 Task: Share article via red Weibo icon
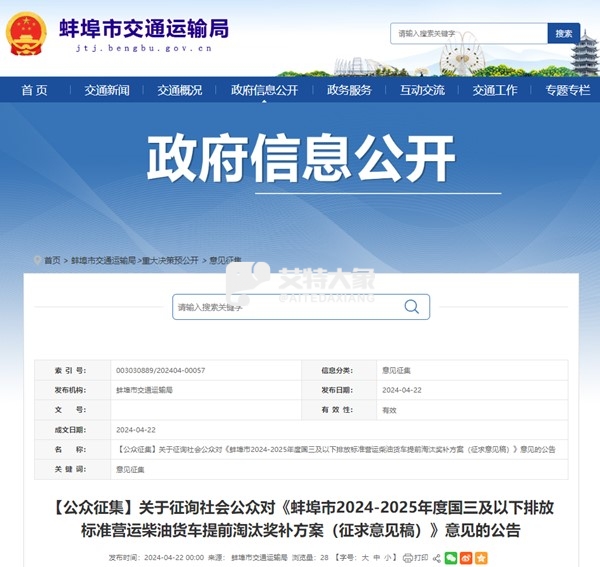coord(468,557)
